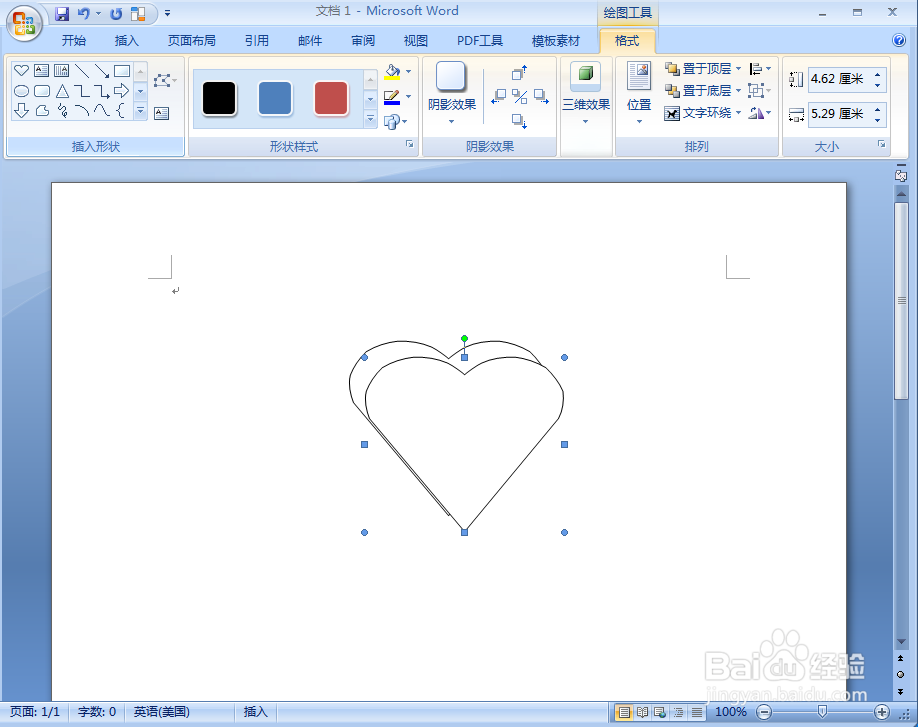
Task: Click the 置于顶层 button
Action: 698,69
